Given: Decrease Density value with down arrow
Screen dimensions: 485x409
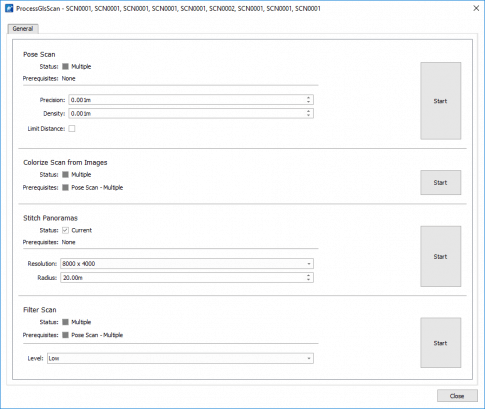Looking at the screenshot, I should click(x=308, y=116).
